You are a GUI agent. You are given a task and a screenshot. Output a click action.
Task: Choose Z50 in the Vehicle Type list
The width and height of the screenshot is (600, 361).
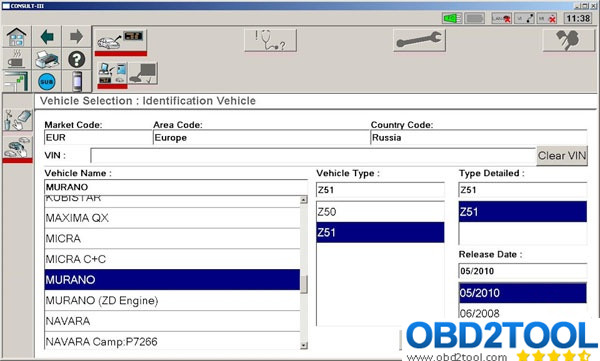click(380, 212)
